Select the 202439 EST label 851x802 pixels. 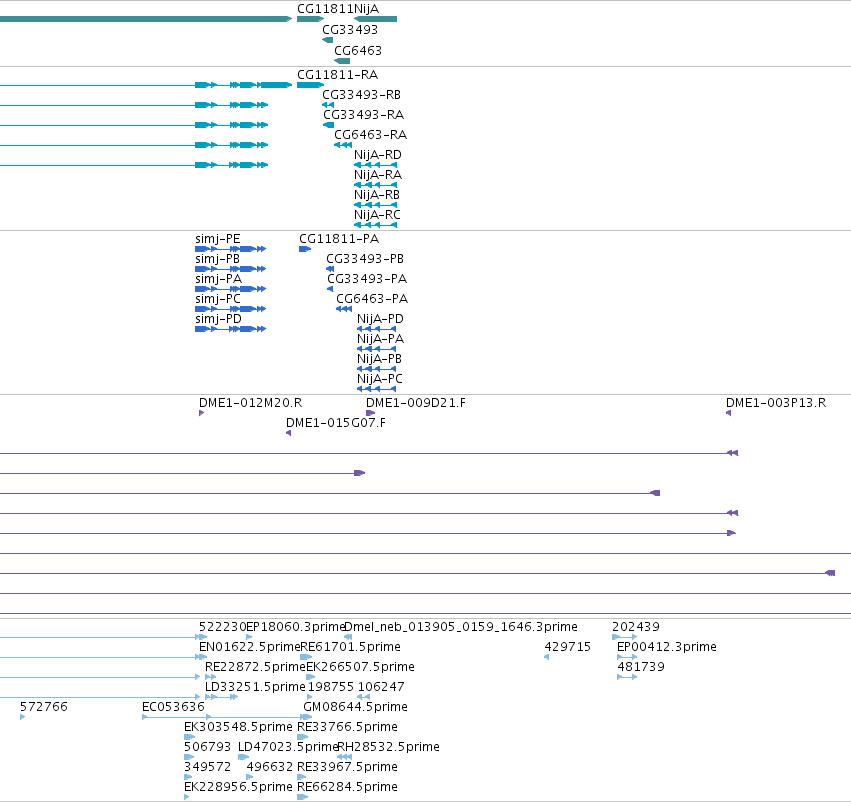tap(636, 627)
